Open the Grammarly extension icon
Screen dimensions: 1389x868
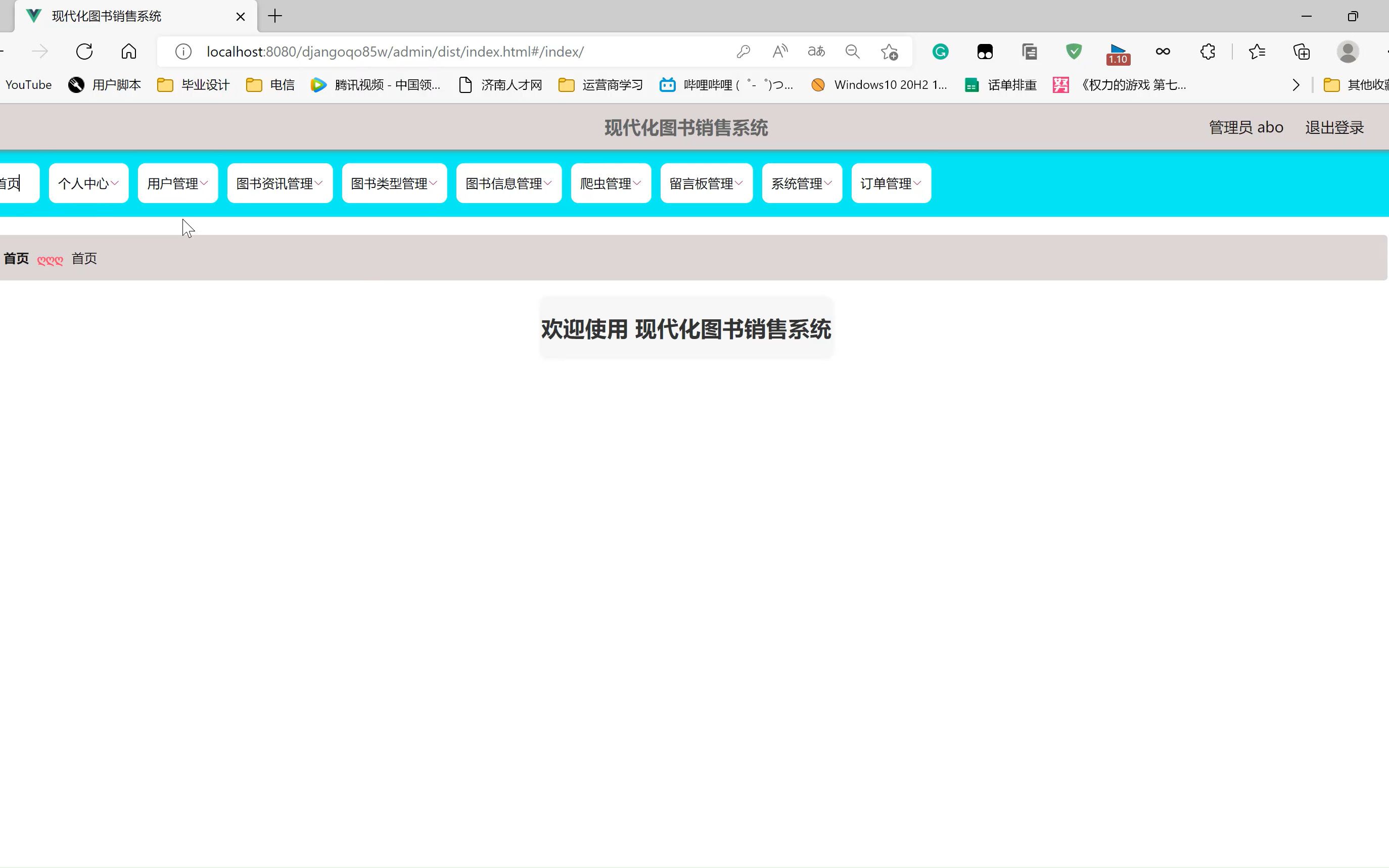[x=940, y=52]
